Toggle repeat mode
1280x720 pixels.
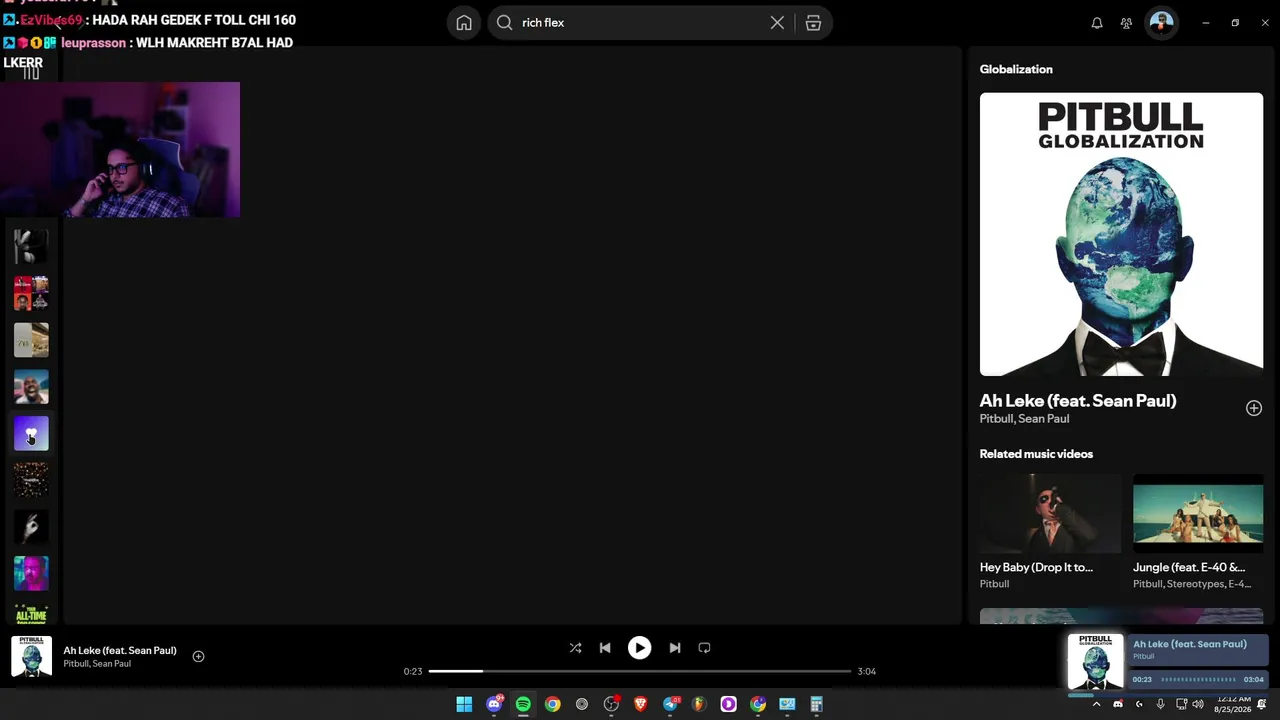[704, 648]
